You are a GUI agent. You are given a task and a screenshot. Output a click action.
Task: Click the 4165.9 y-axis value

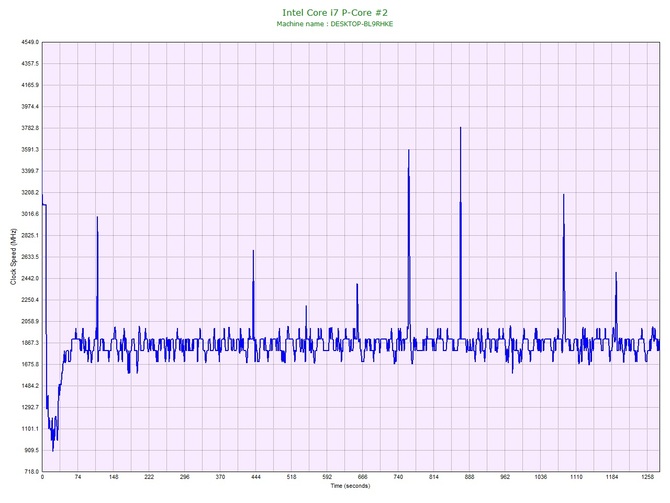coord(30,85)
